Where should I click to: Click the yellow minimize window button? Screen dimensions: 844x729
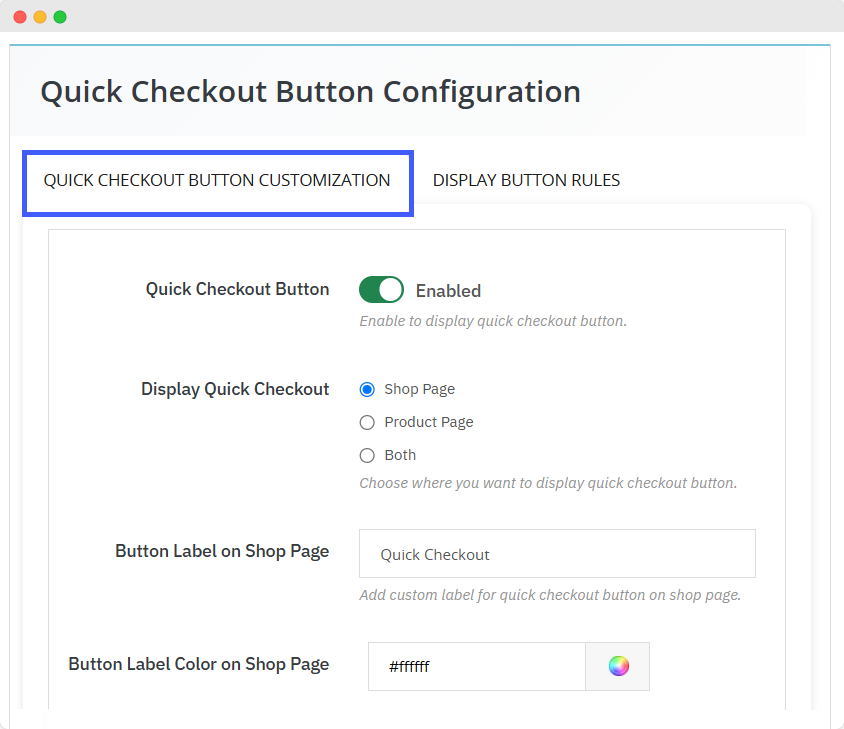coord(40,17)
